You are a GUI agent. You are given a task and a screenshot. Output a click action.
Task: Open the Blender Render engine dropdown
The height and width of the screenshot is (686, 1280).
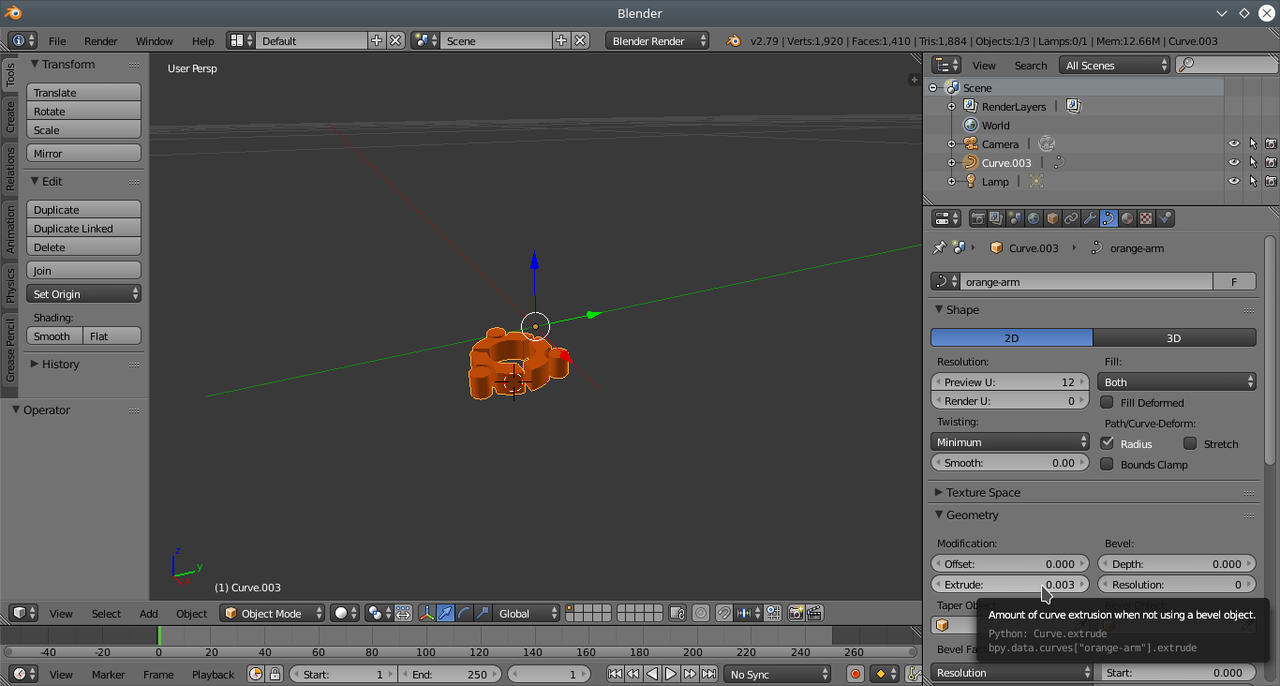(x=657, y=41)
